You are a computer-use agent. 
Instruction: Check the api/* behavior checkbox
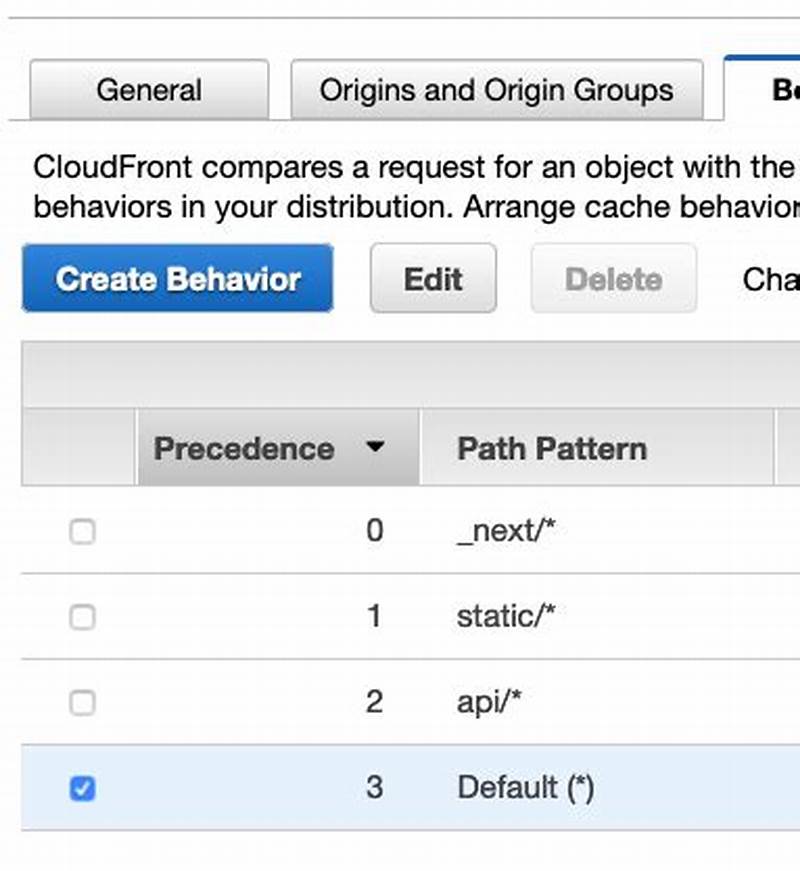point(80,701)
